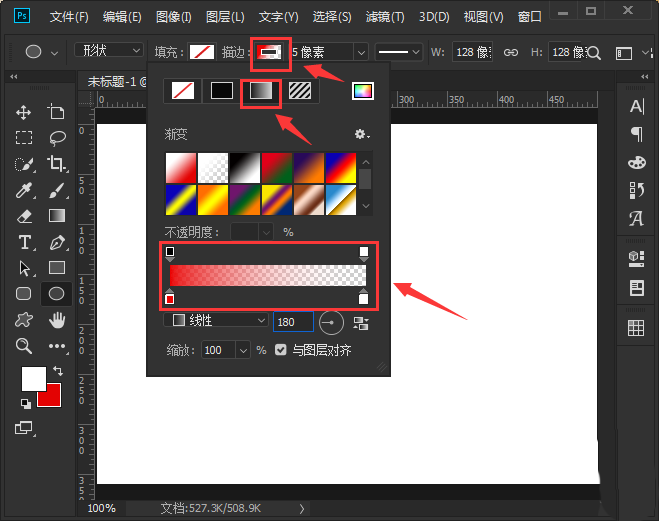Select the Zoom tool in toolbox
Image resolution: width=659 pixels, height=521 pixels.
pyautogui.click(x=24, y=346)
